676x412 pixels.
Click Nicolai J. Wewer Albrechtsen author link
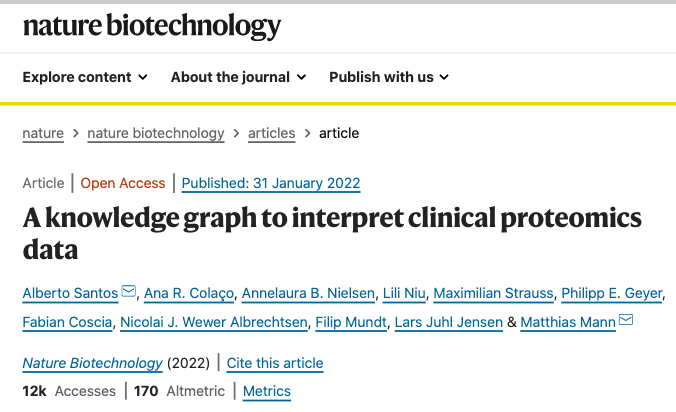click(212, 322)
